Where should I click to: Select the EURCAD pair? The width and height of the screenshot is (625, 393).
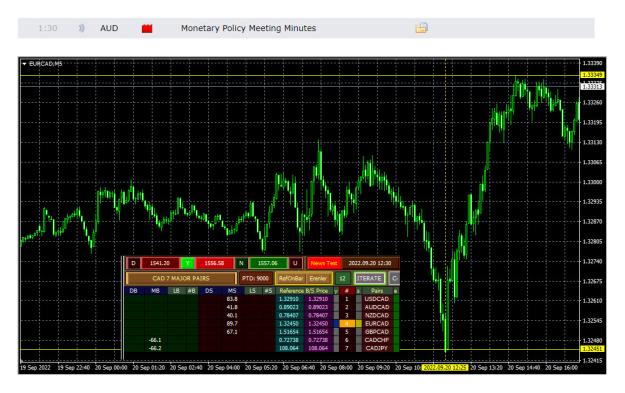(x=377, y=324)
